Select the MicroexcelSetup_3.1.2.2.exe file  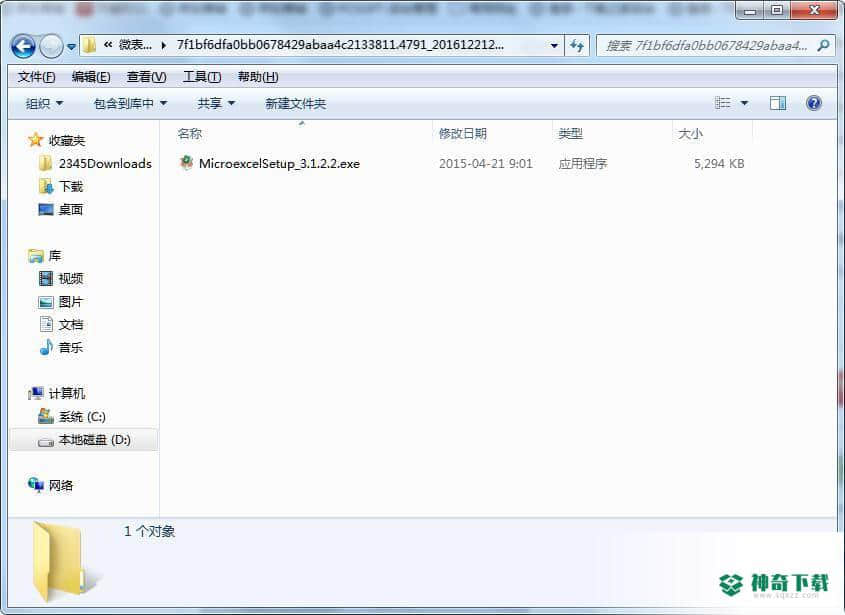click(x=279, y=164)
